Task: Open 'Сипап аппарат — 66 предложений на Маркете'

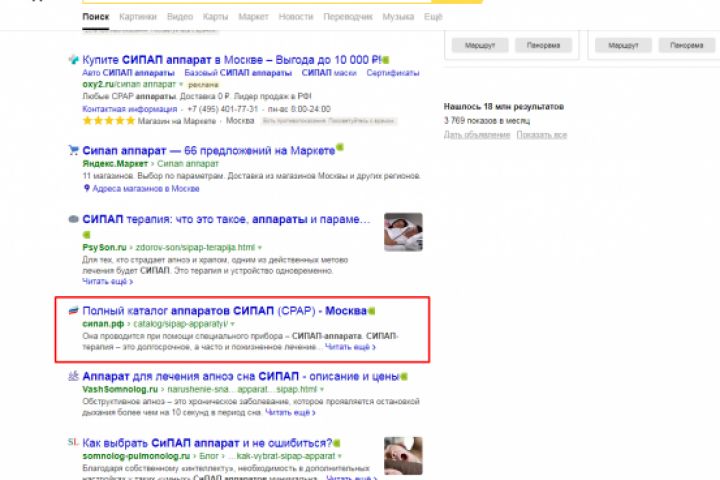Action: (209, 151)
